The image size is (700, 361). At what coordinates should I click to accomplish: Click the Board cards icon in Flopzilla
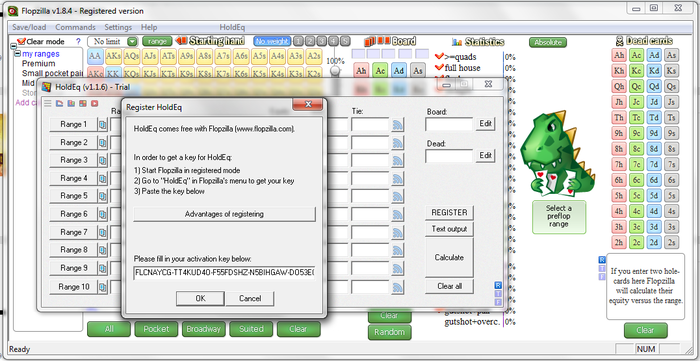tap(377, 41)
